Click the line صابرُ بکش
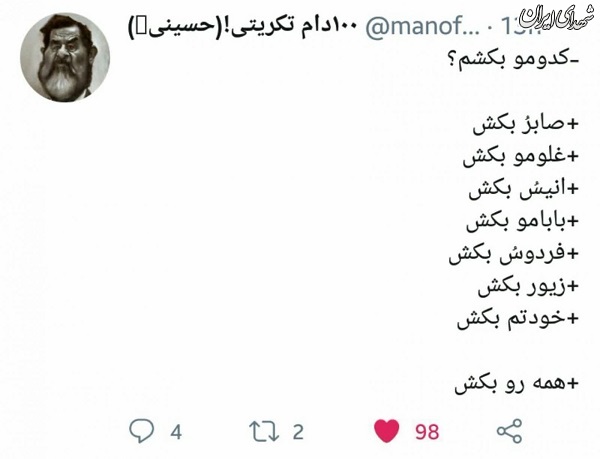This screenshot has height=459, width=600. coord(526,125)
